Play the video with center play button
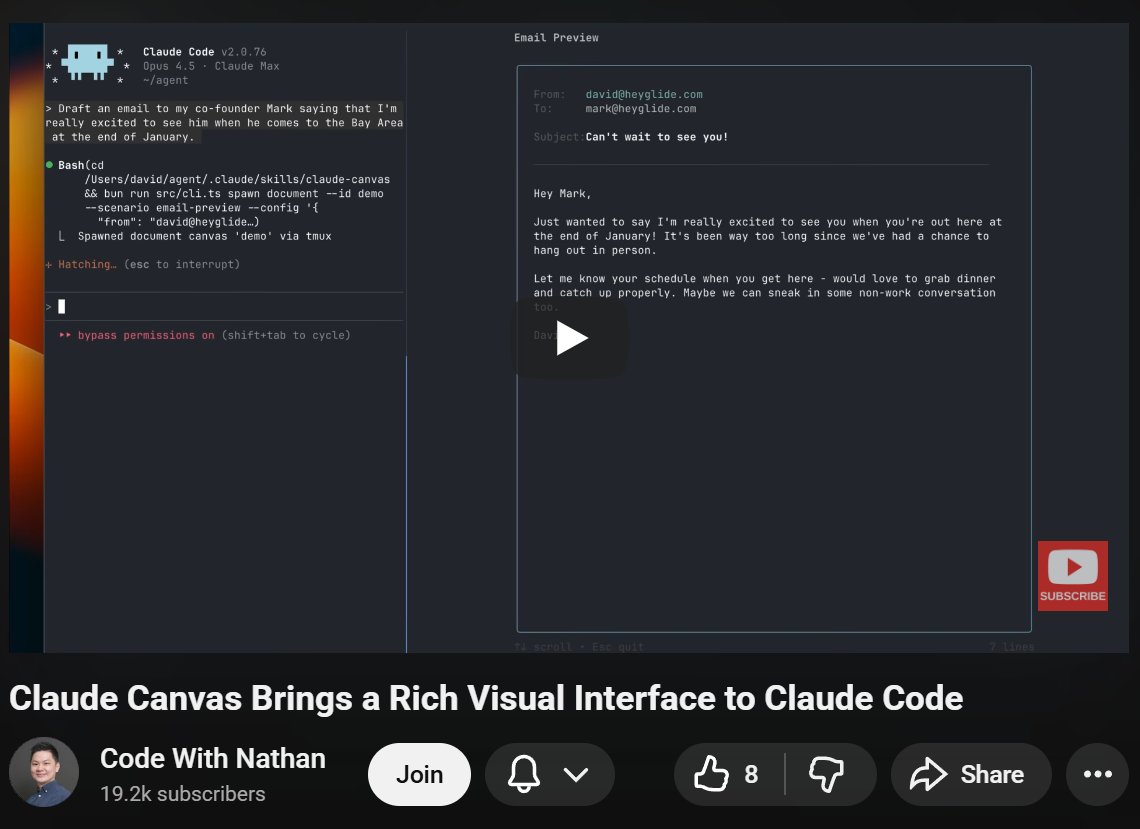 click(571, 338)
